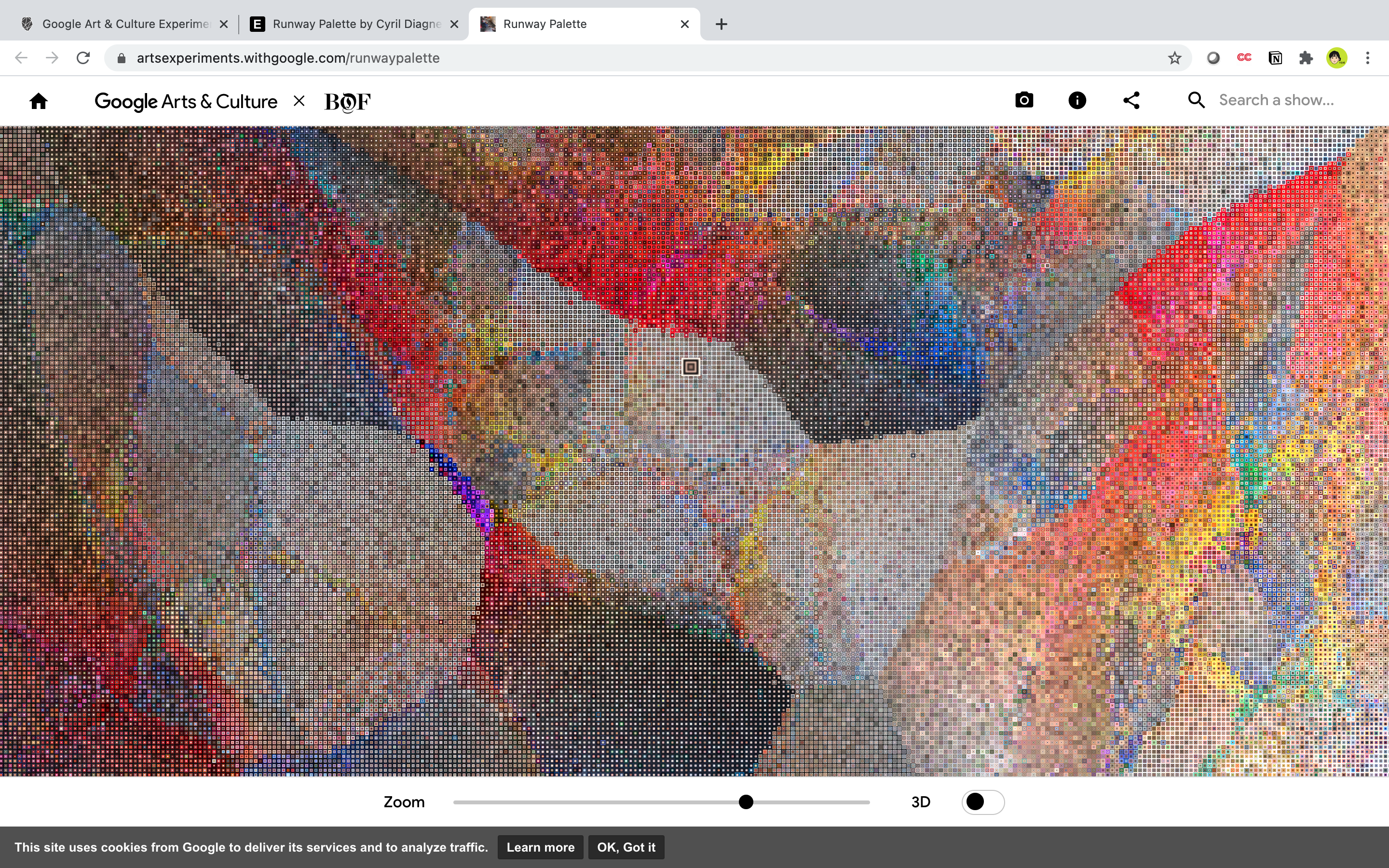Open the Chrome extensions puzzle icon
1389x868 pixels.
tap(1306, 58)
